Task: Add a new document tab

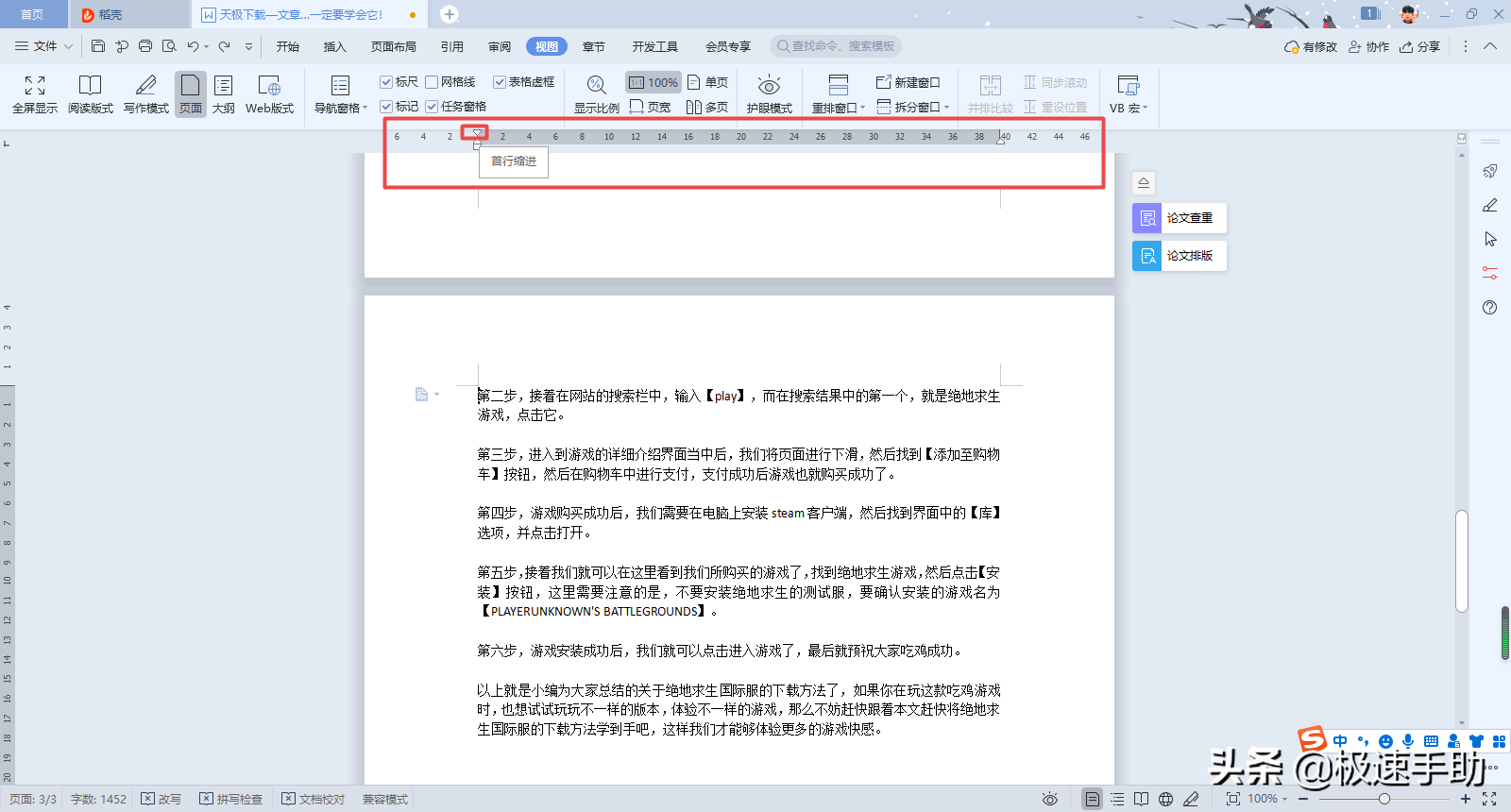Action: 450,14
